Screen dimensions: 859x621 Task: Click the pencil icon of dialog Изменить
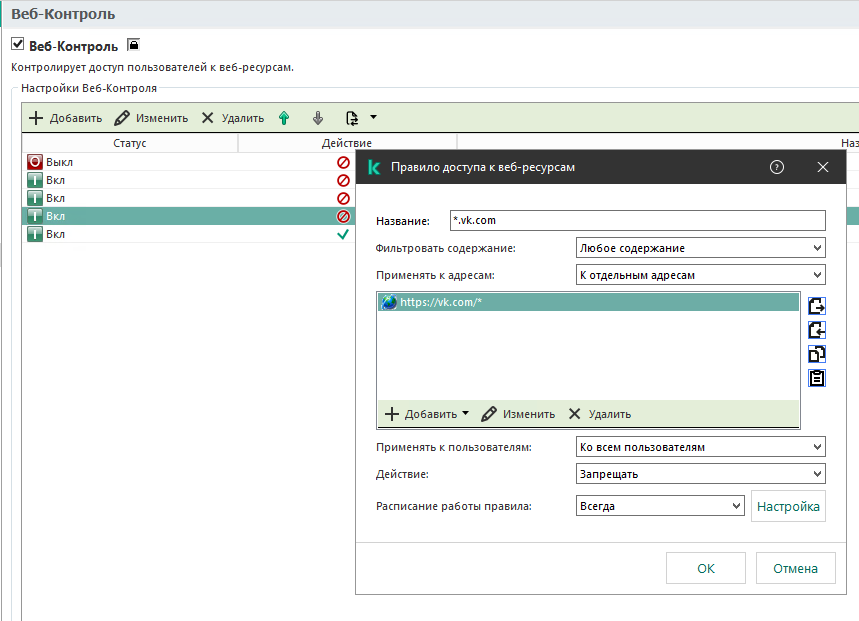click(x=489, y=414)
